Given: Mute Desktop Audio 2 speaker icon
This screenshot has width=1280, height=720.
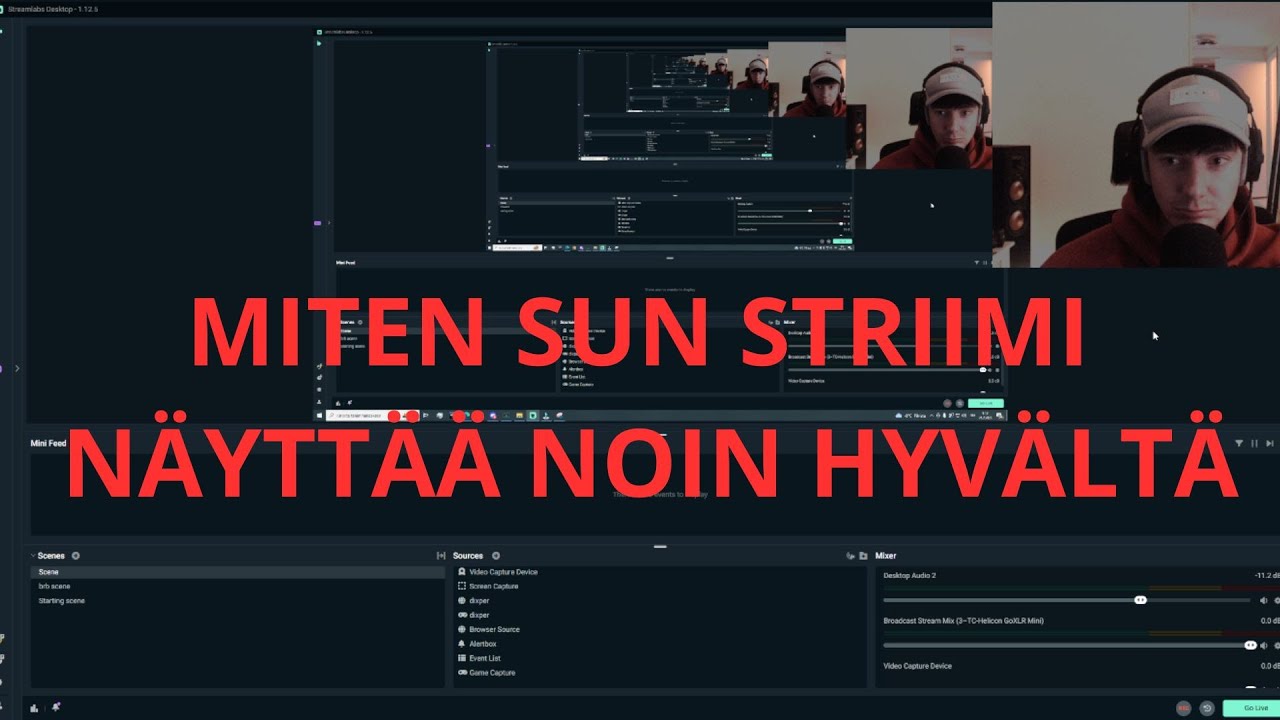Looking at the screenshot, I should point(1264,600).
